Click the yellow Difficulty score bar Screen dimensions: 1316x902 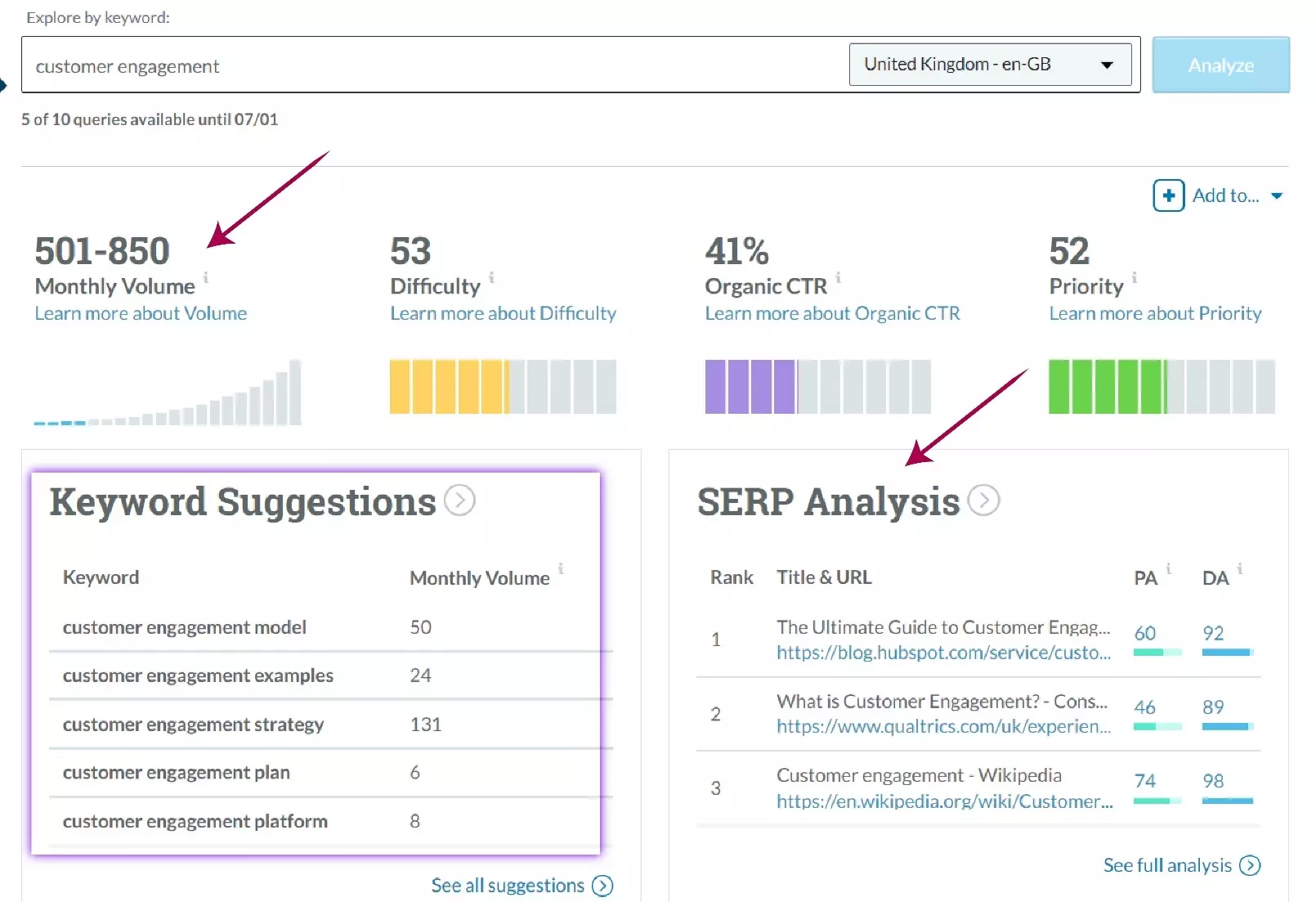tap(503, 386)
